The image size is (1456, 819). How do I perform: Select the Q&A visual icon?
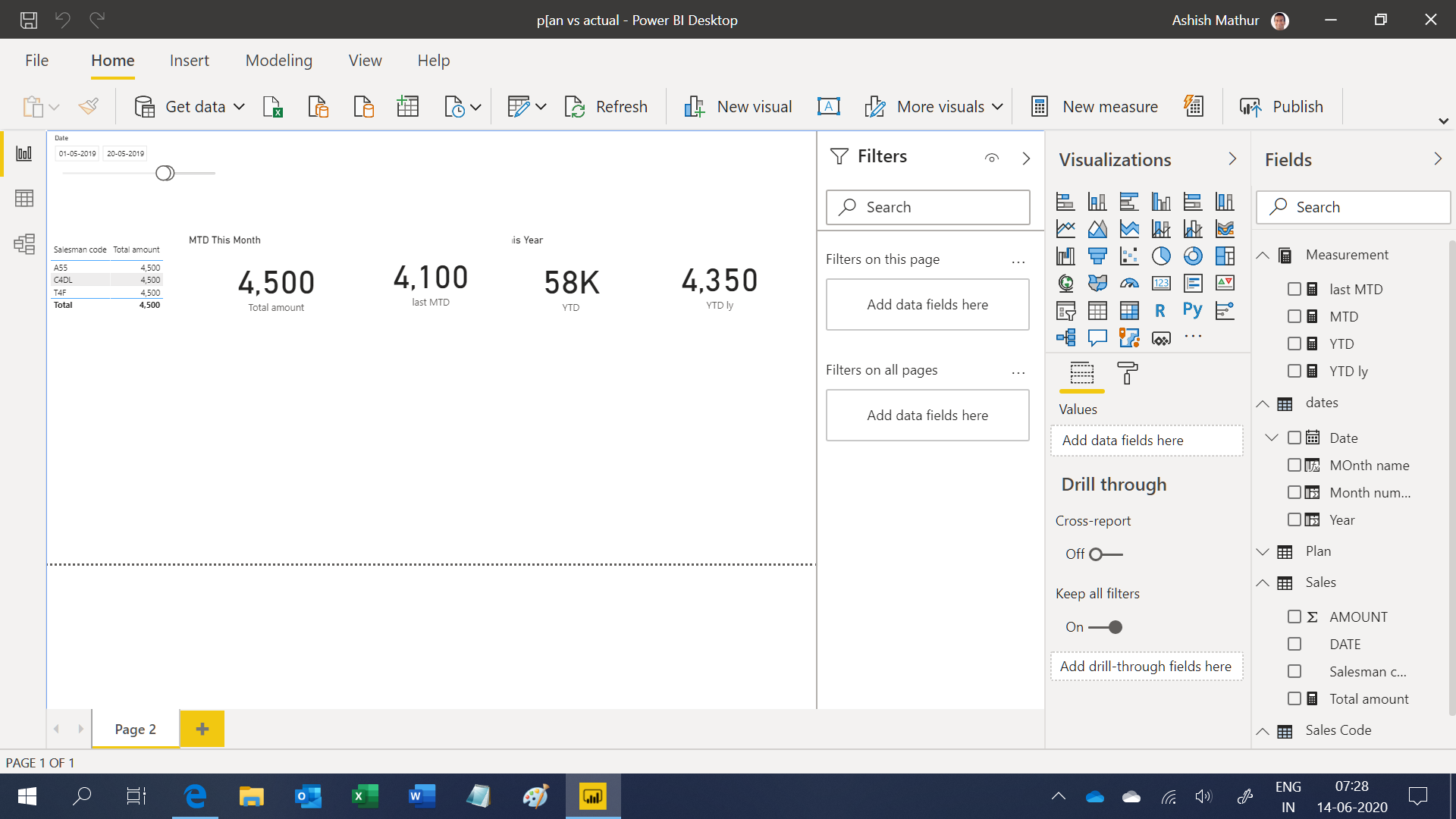coord(1097,338)
